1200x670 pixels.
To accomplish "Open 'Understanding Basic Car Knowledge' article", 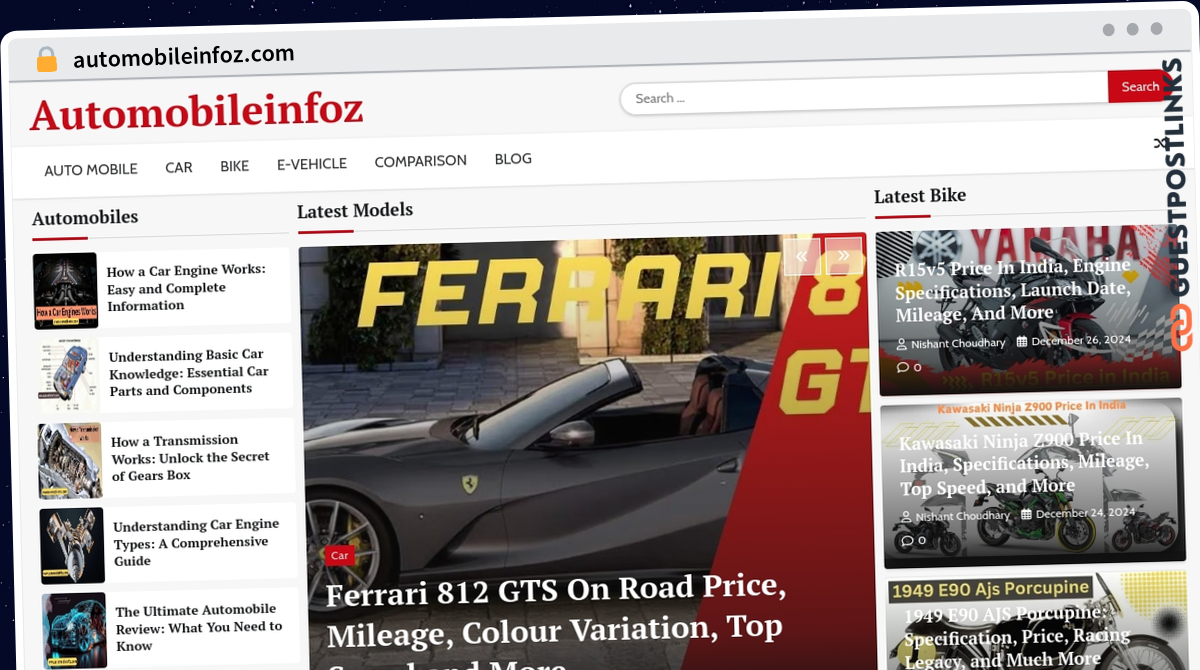I will (x=189, y=372).
